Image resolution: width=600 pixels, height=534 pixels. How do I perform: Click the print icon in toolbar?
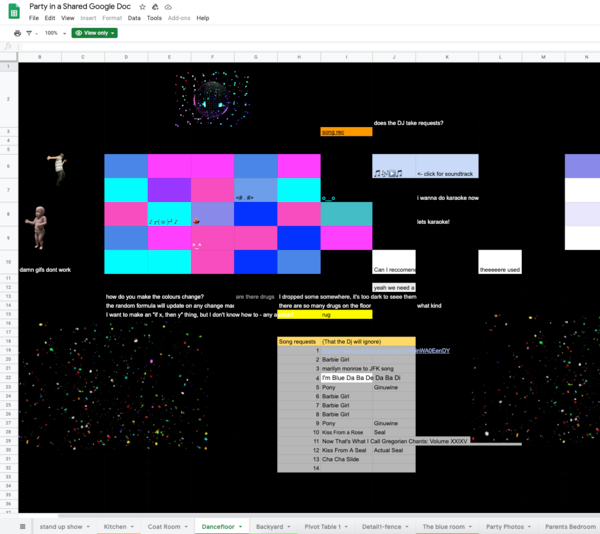[17, 33]
